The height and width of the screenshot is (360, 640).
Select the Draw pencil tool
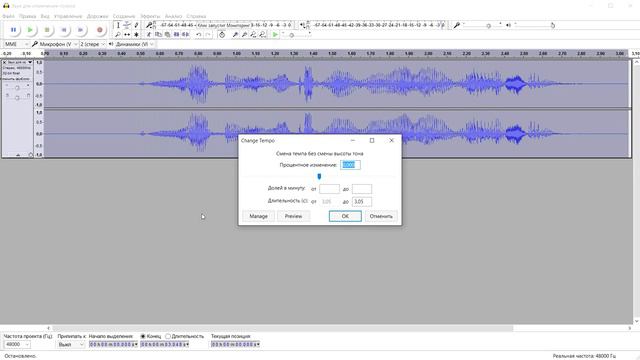click(x=136, y=25)
